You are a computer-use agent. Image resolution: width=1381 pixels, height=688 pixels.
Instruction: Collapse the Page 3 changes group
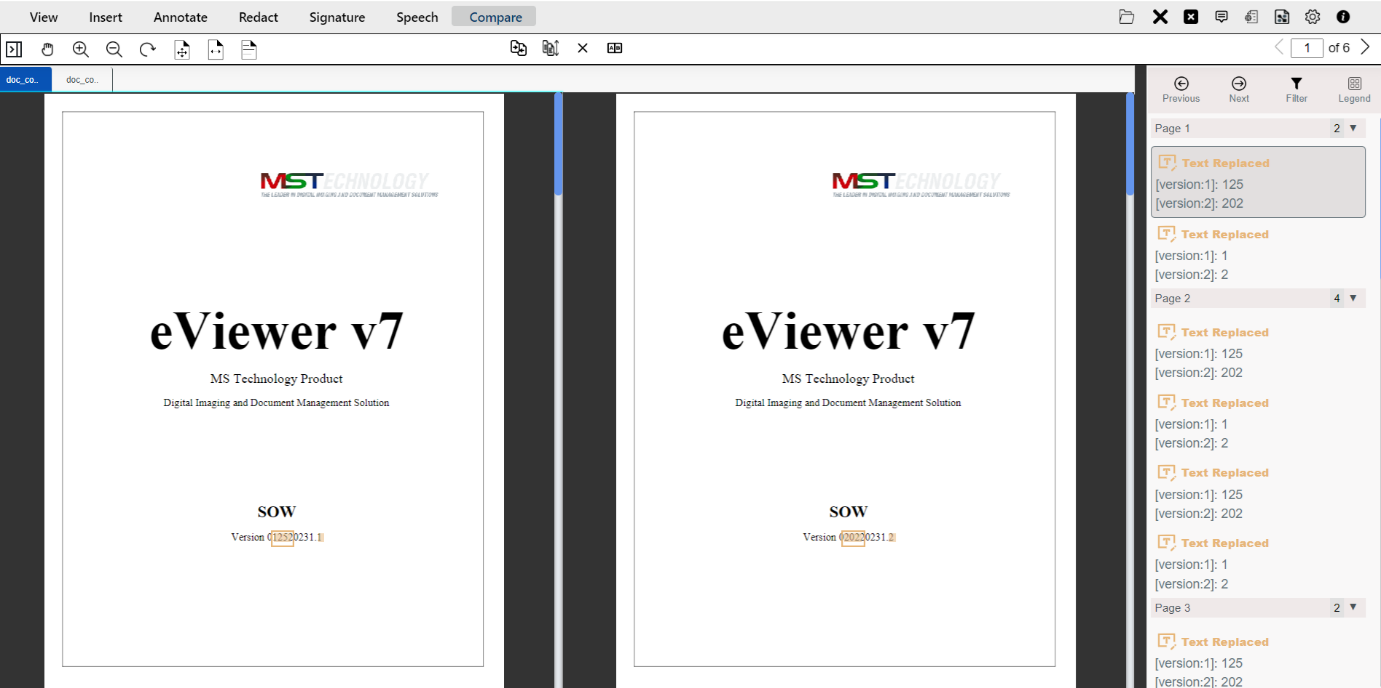[1353, 608]
